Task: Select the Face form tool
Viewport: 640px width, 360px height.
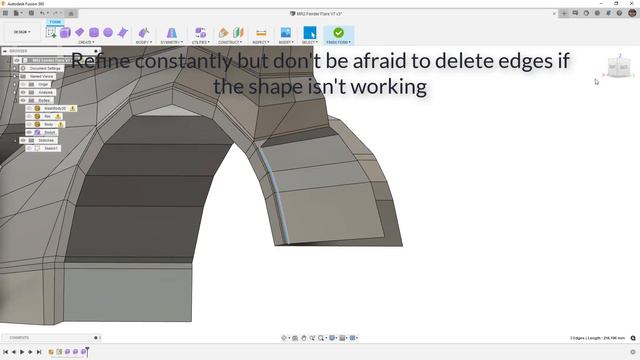Action: click(x=122, y=32)
